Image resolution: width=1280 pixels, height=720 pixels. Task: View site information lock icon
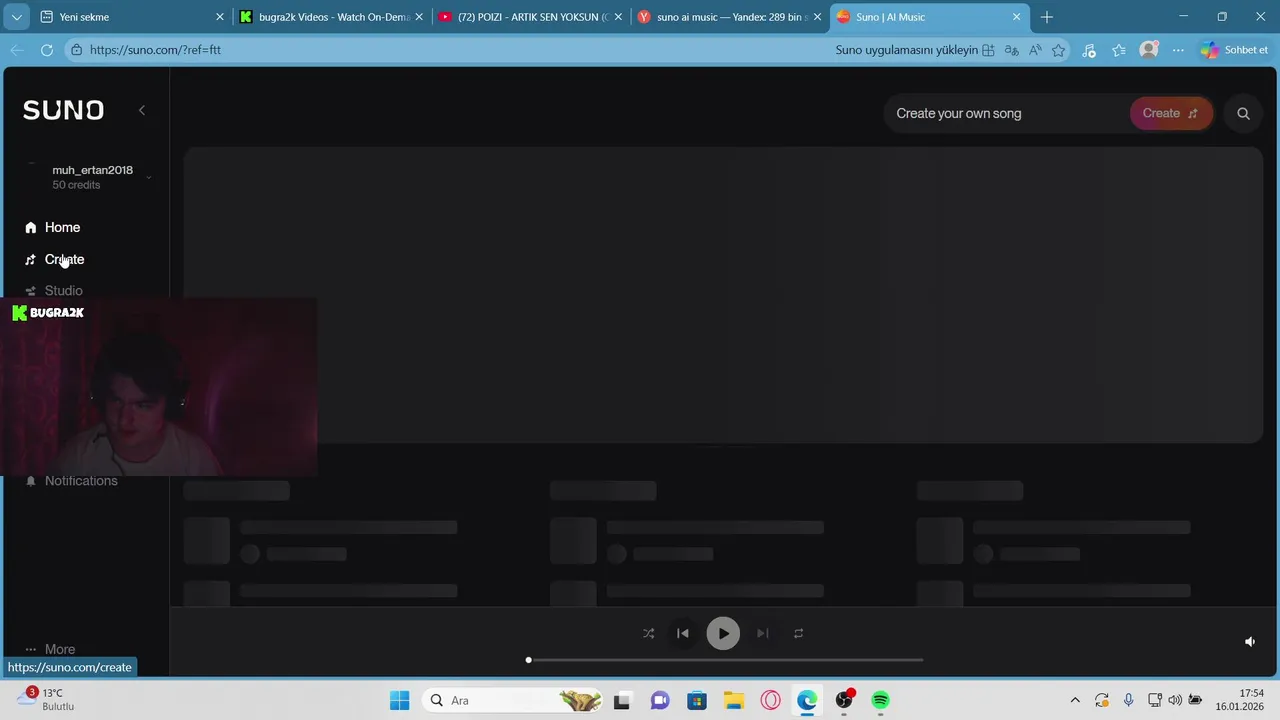coord(76,50)
